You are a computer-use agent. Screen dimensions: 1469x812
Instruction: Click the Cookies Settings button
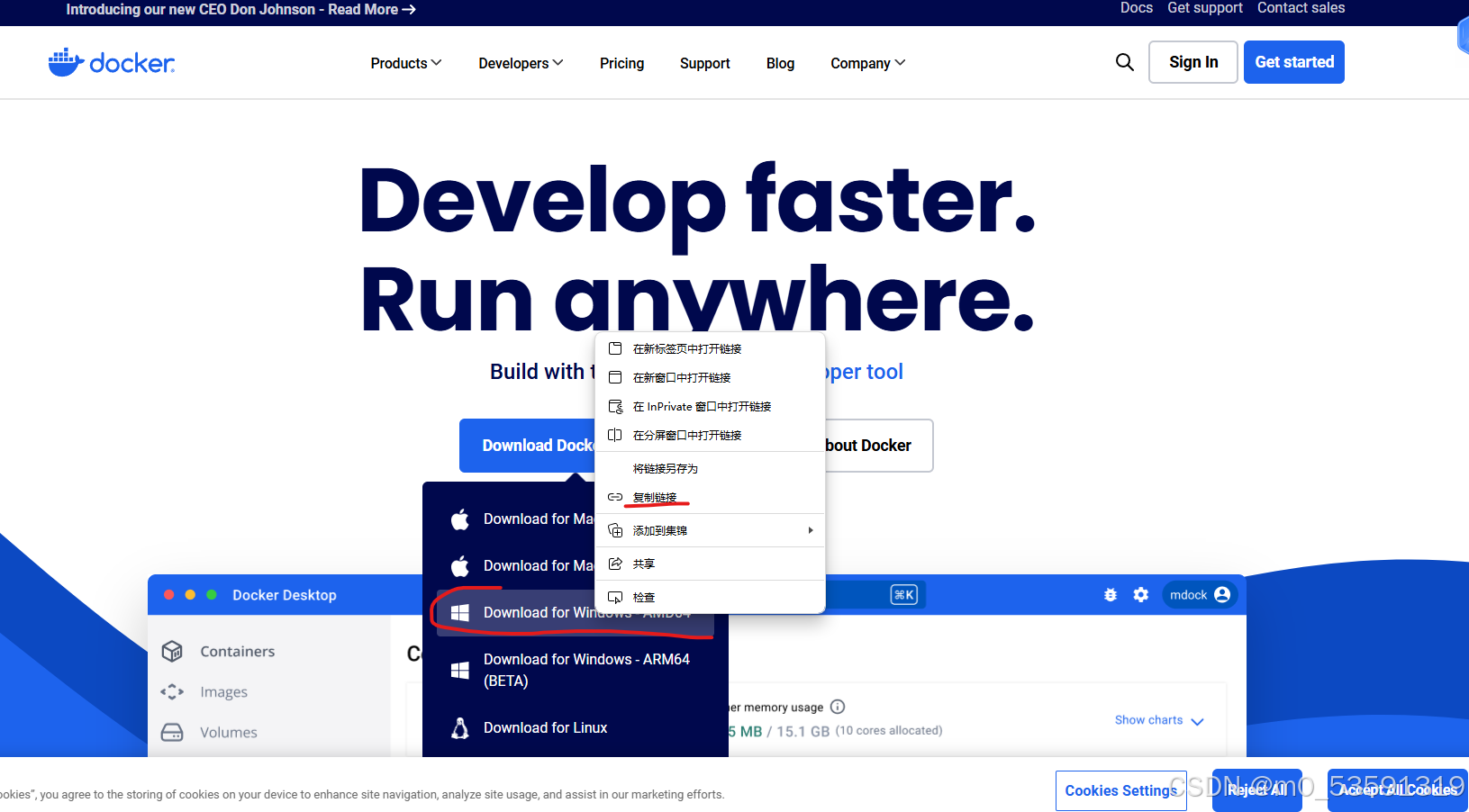[1121, 790]
